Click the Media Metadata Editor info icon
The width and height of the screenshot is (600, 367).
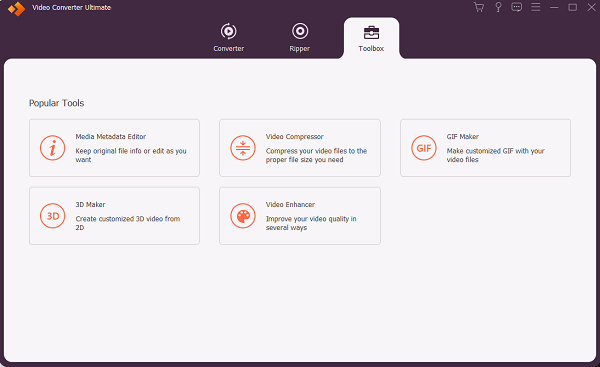pos(52,148)
